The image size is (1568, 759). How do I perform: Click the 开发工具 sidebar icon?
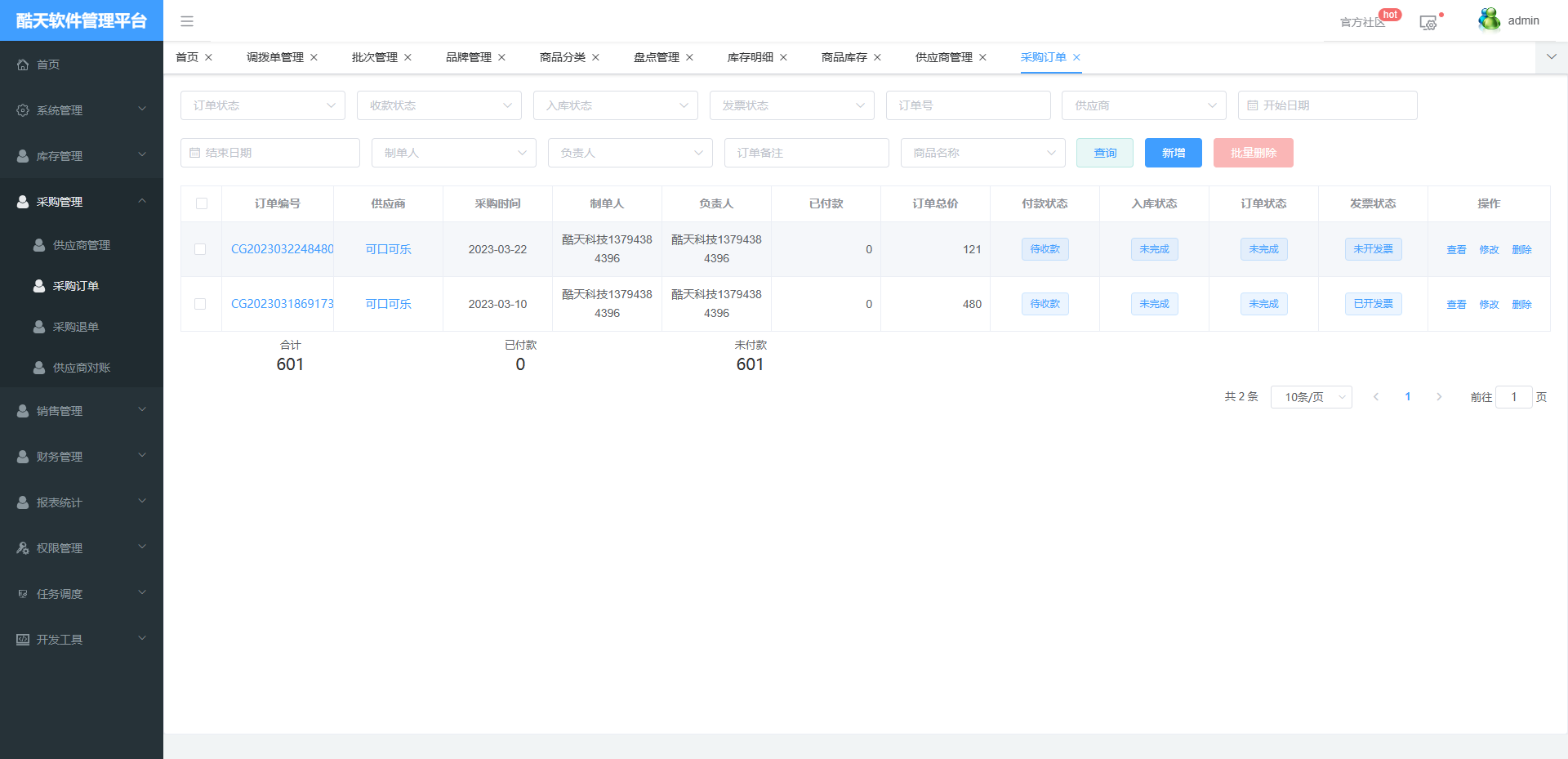(x=23, y=640)
